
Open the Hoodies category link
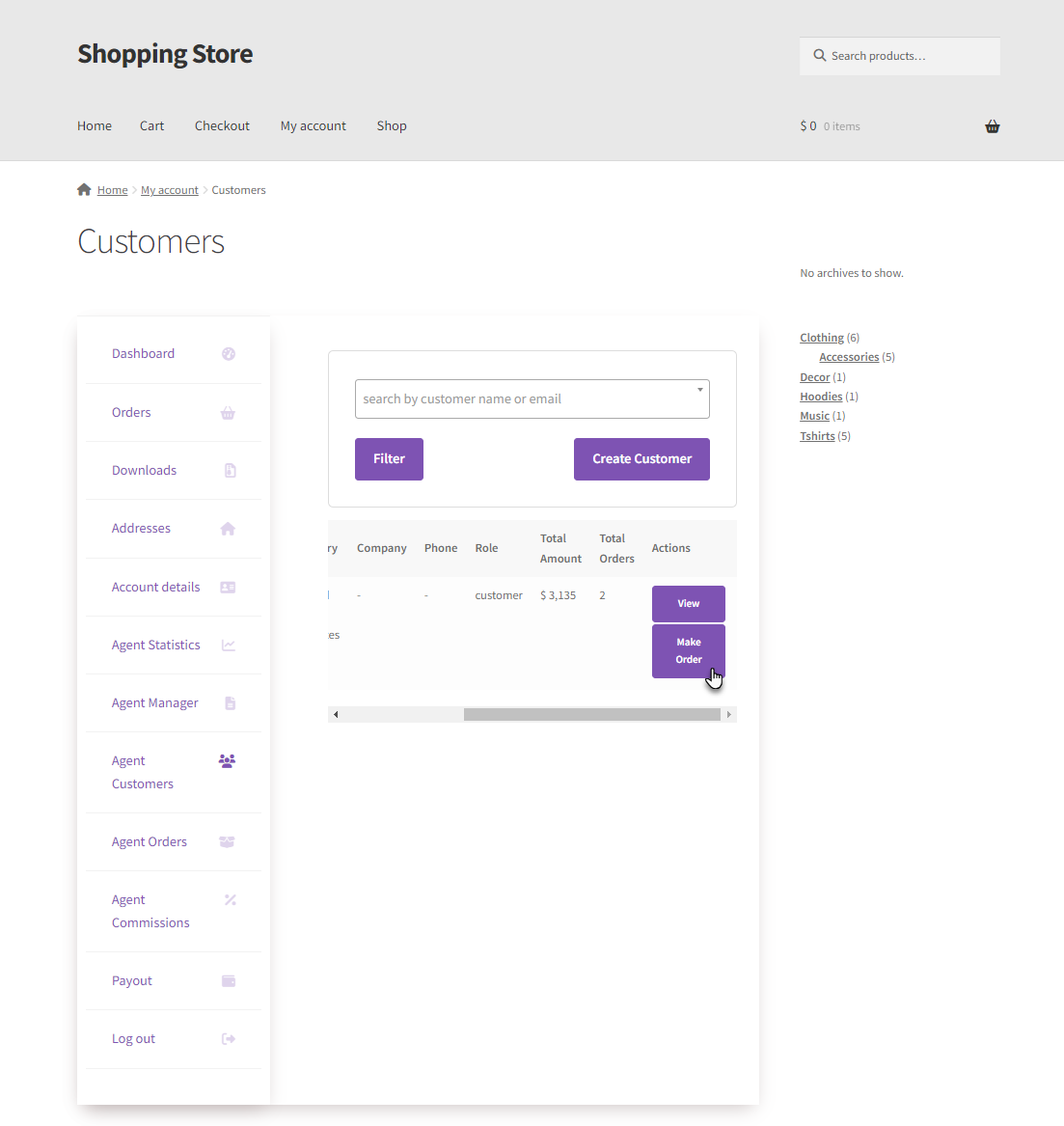pos(821,397)
